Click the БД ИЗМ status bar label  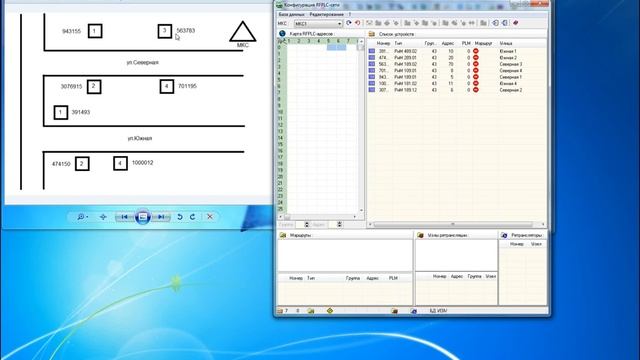click(438, 311)
